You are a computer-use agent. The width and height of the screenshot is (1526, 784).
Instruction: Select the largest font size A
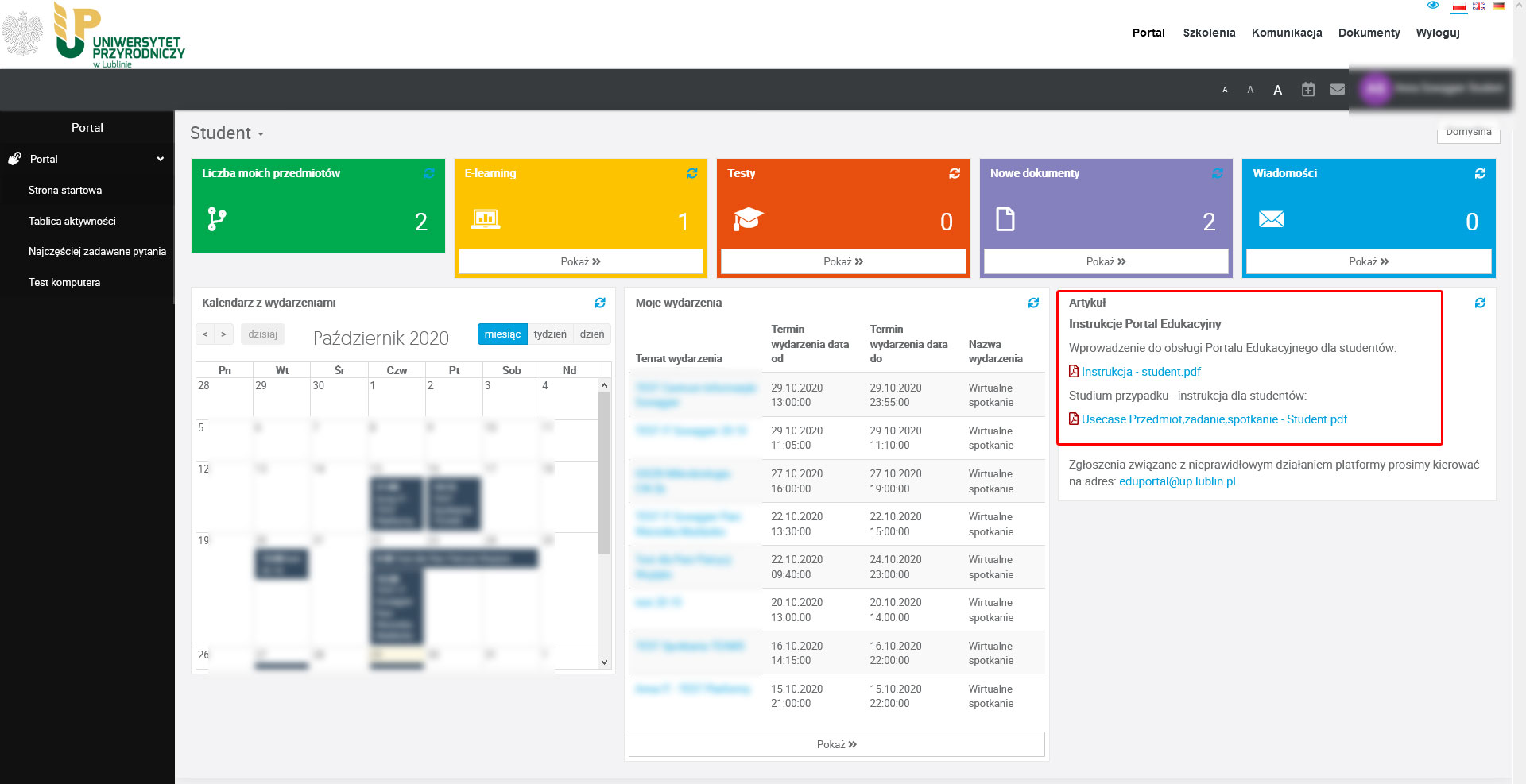click(1277, 90)
